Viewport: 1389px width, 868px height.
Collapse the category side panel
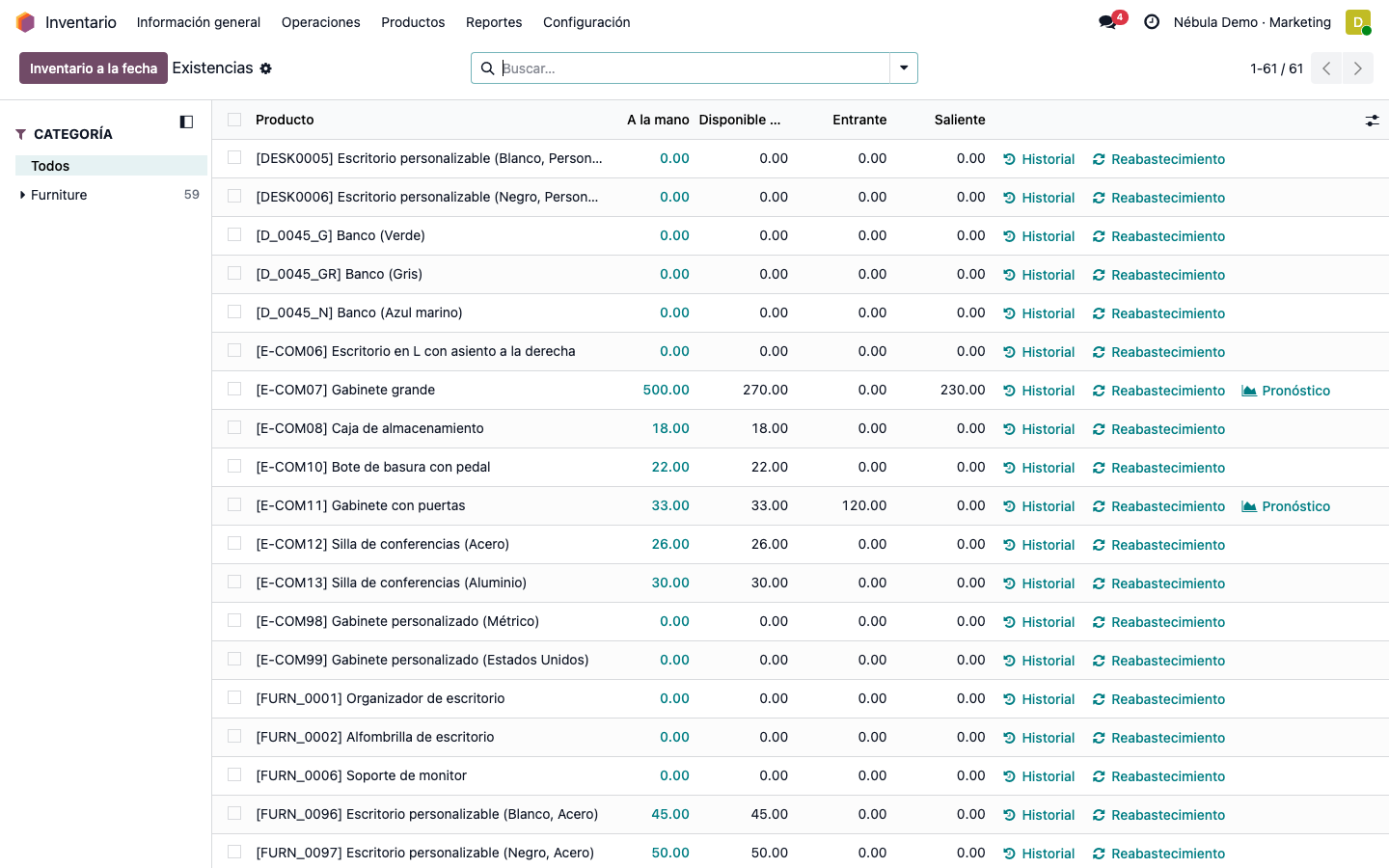tap(186, 122)
